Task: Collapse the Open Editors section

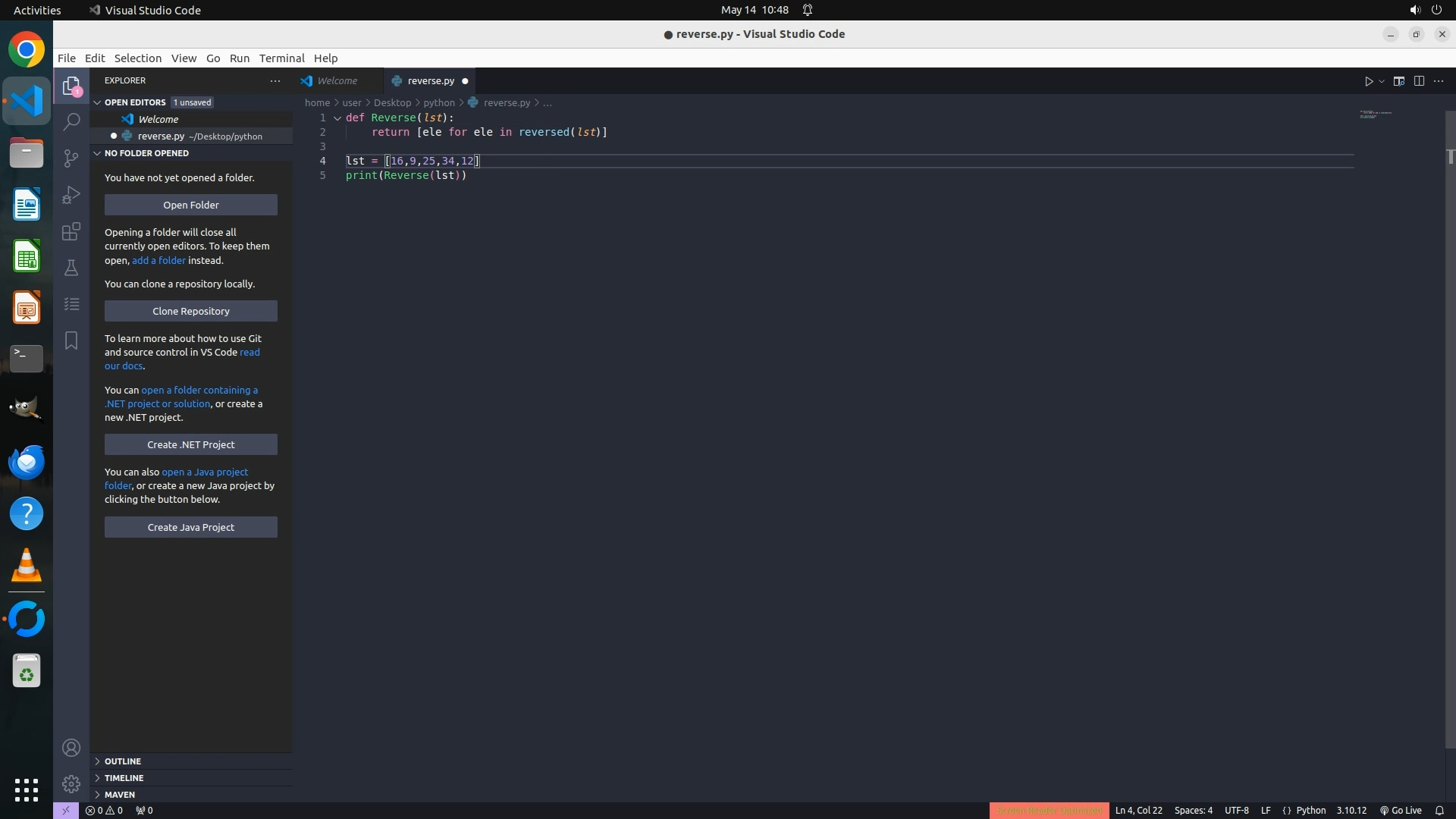Action: (98, 102)
